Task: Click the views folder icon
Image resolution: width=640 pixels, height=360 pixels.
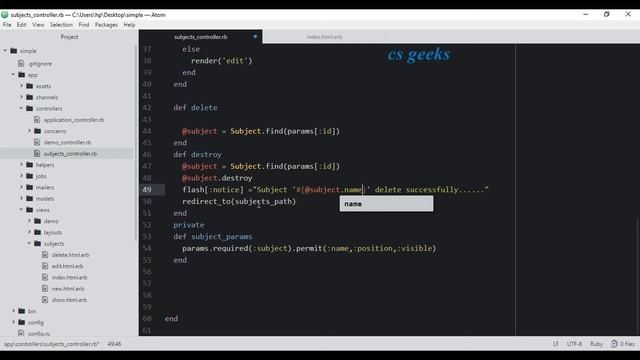Action: 29,209
